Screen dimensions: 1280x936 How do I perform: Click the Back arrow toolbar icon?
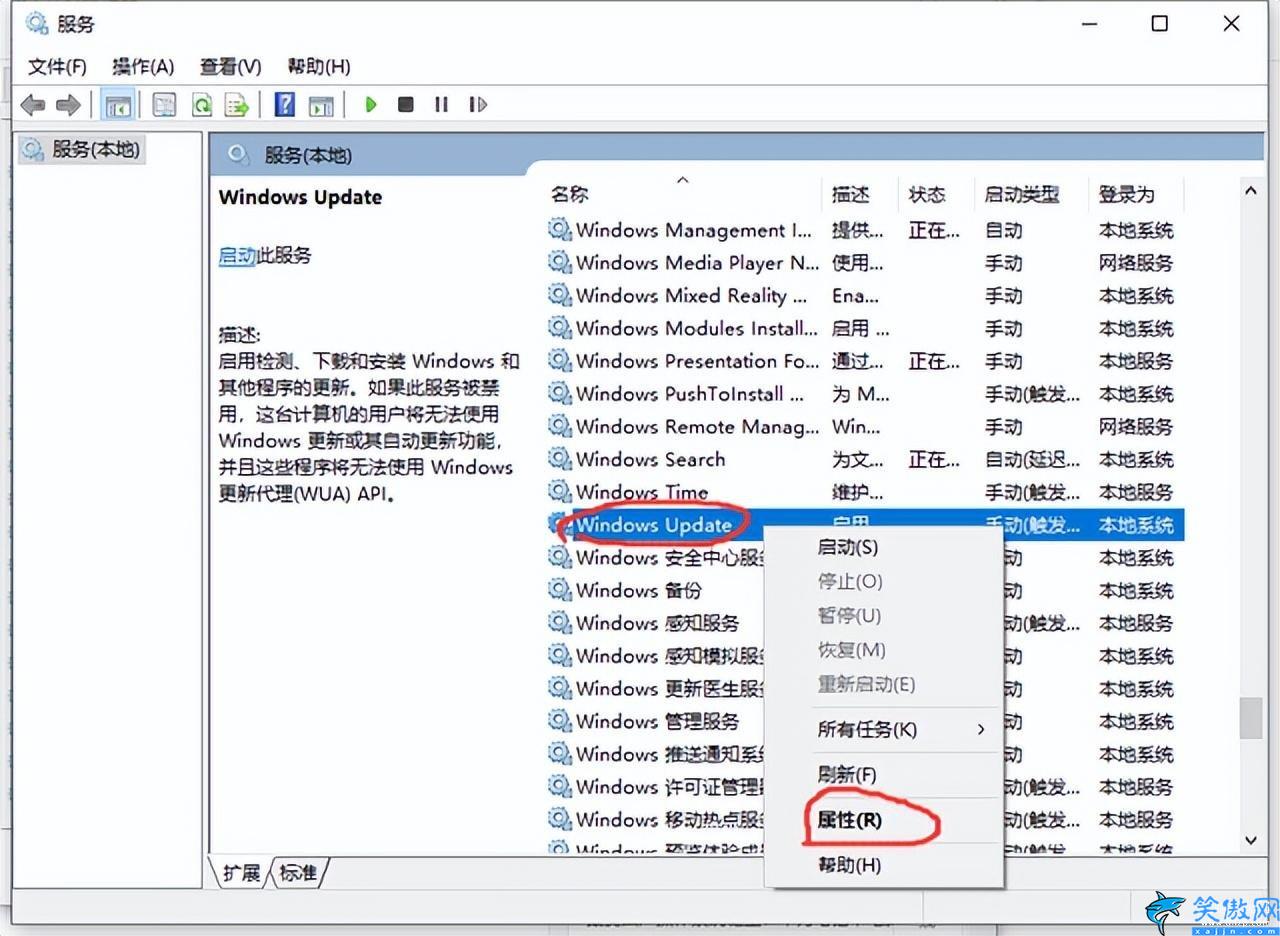[x=32, y=104]
